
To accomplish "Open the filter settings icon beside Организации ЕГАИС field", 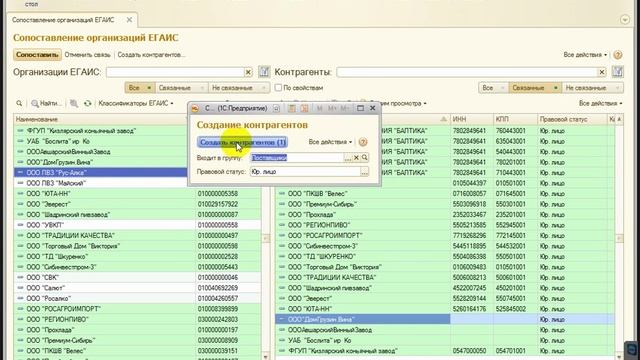I will [264, 72].
